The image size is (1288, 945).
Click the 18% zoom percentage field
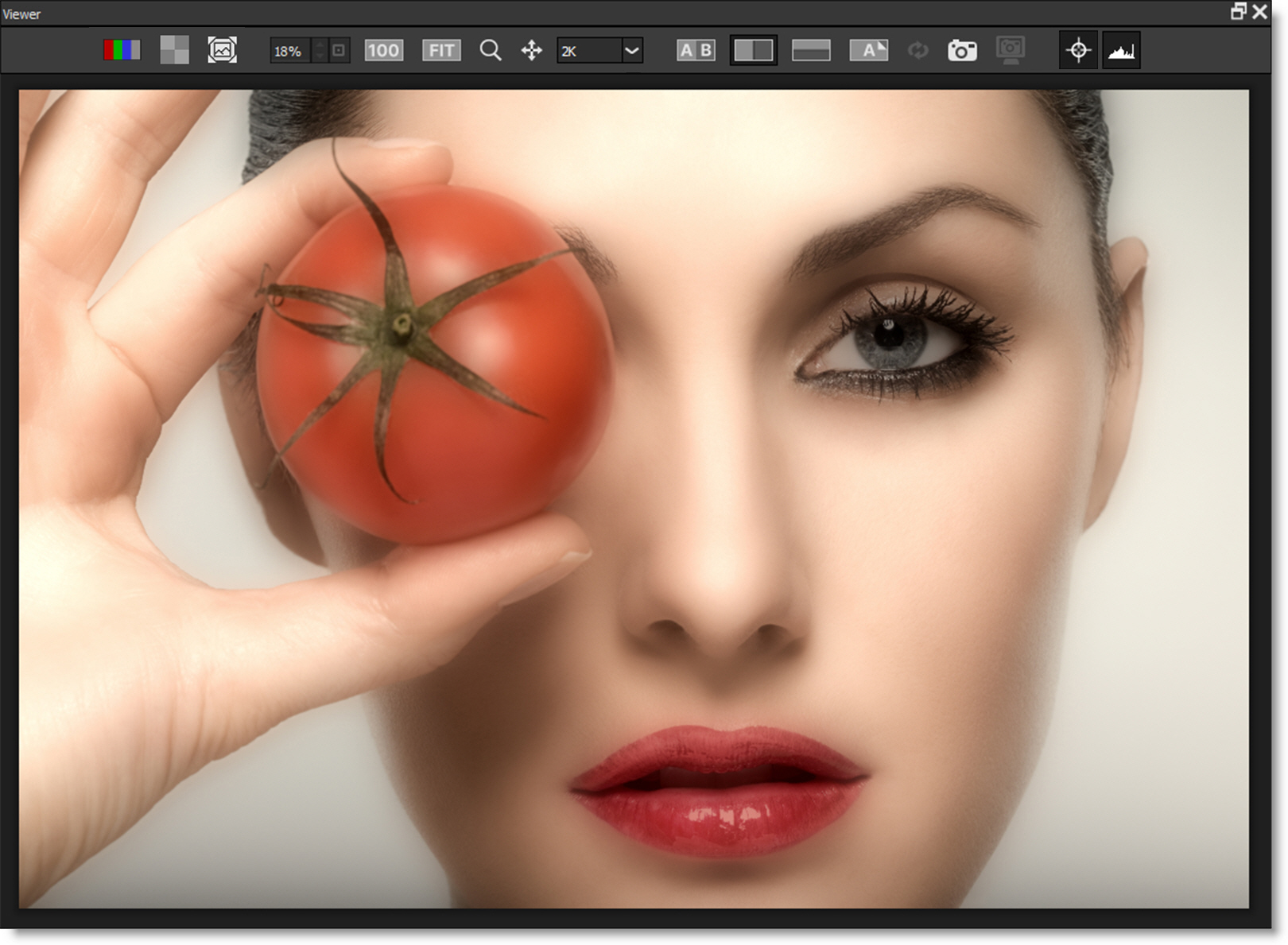pos(290,51)
